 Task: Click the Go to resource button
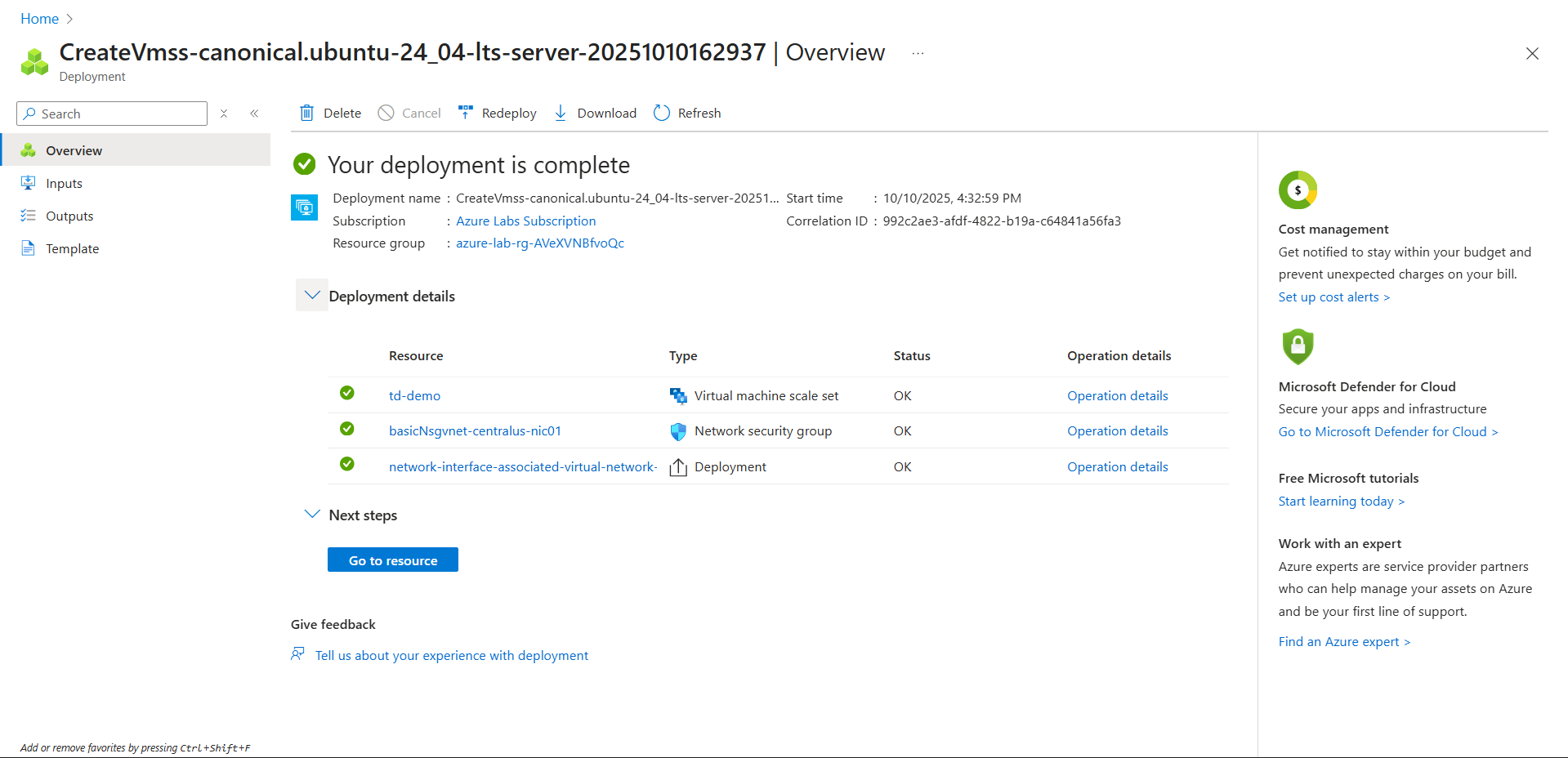pos(393,560)
